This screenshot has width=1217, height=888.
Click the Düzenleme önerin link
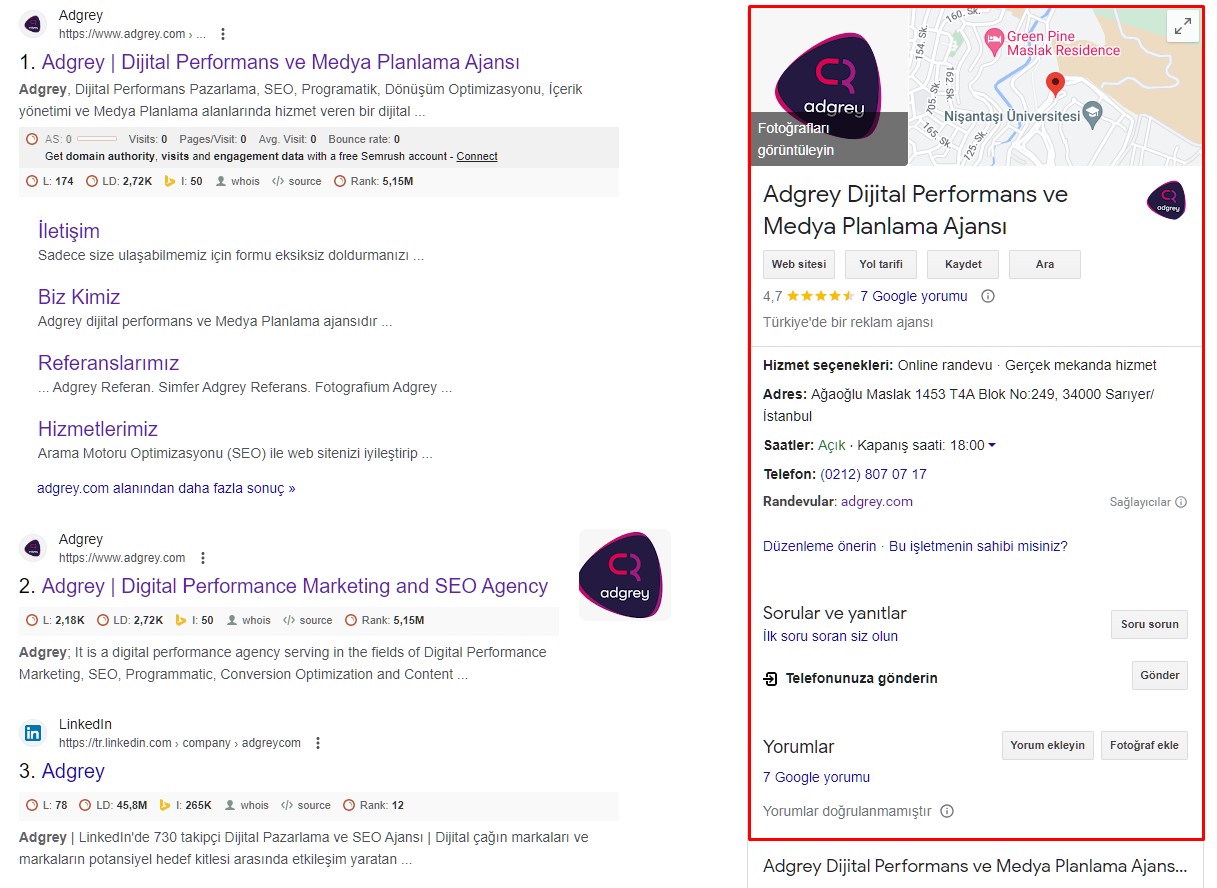[820, 546]
